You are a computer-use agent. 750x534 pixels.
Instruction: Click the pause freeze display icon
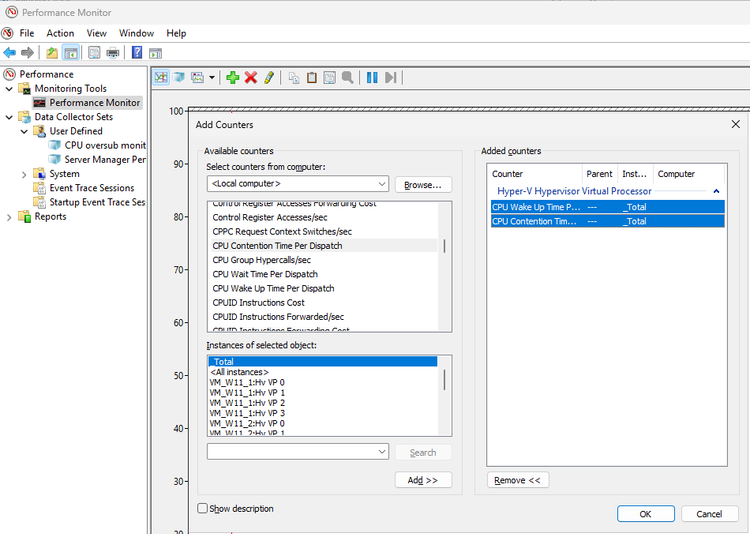point(372,77)
